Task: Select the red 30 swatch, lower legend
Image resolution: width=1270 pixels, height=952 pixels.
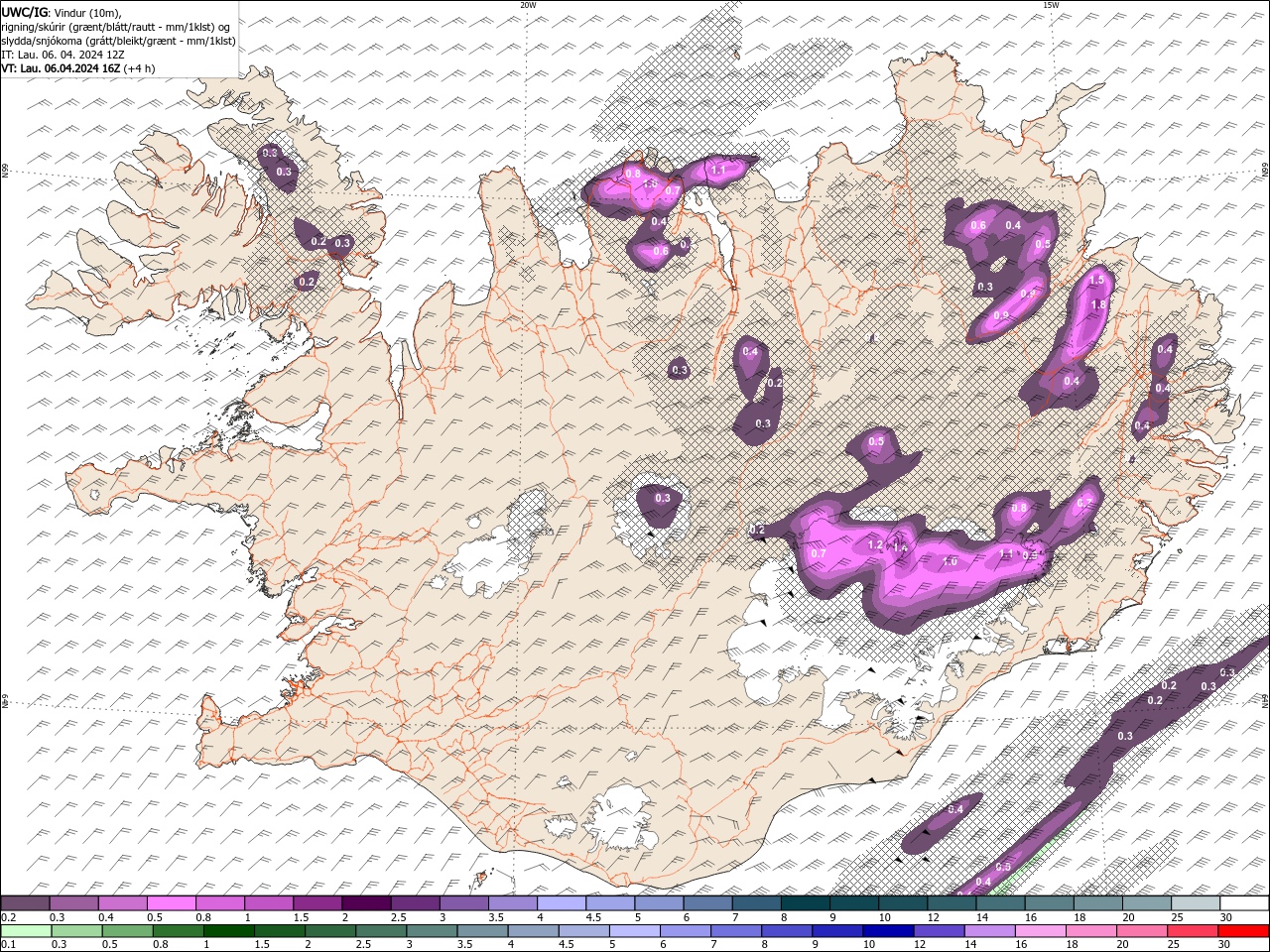Action: pyautogui.click(x=1243, y=931)
